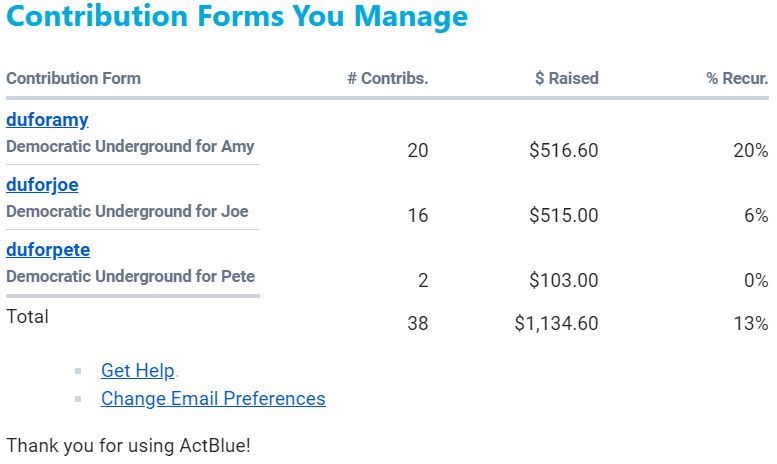Click the Contribution Form column header
This screenshot has width=777, height=464.
click(x=73, y=78)
